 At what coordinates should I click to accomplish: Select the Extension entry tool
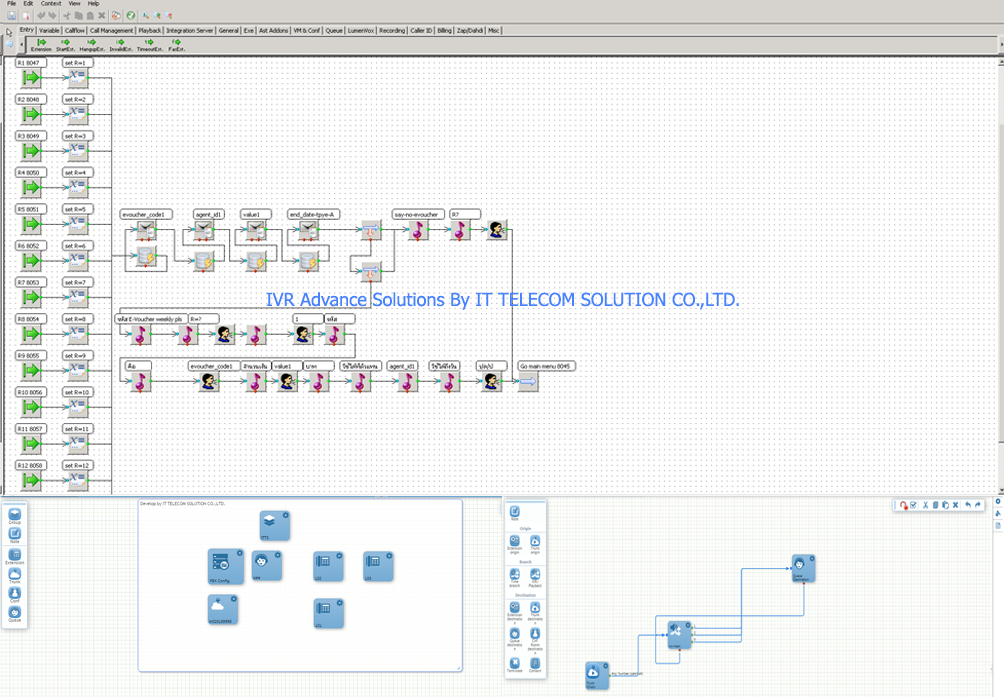tap(42, 45)
